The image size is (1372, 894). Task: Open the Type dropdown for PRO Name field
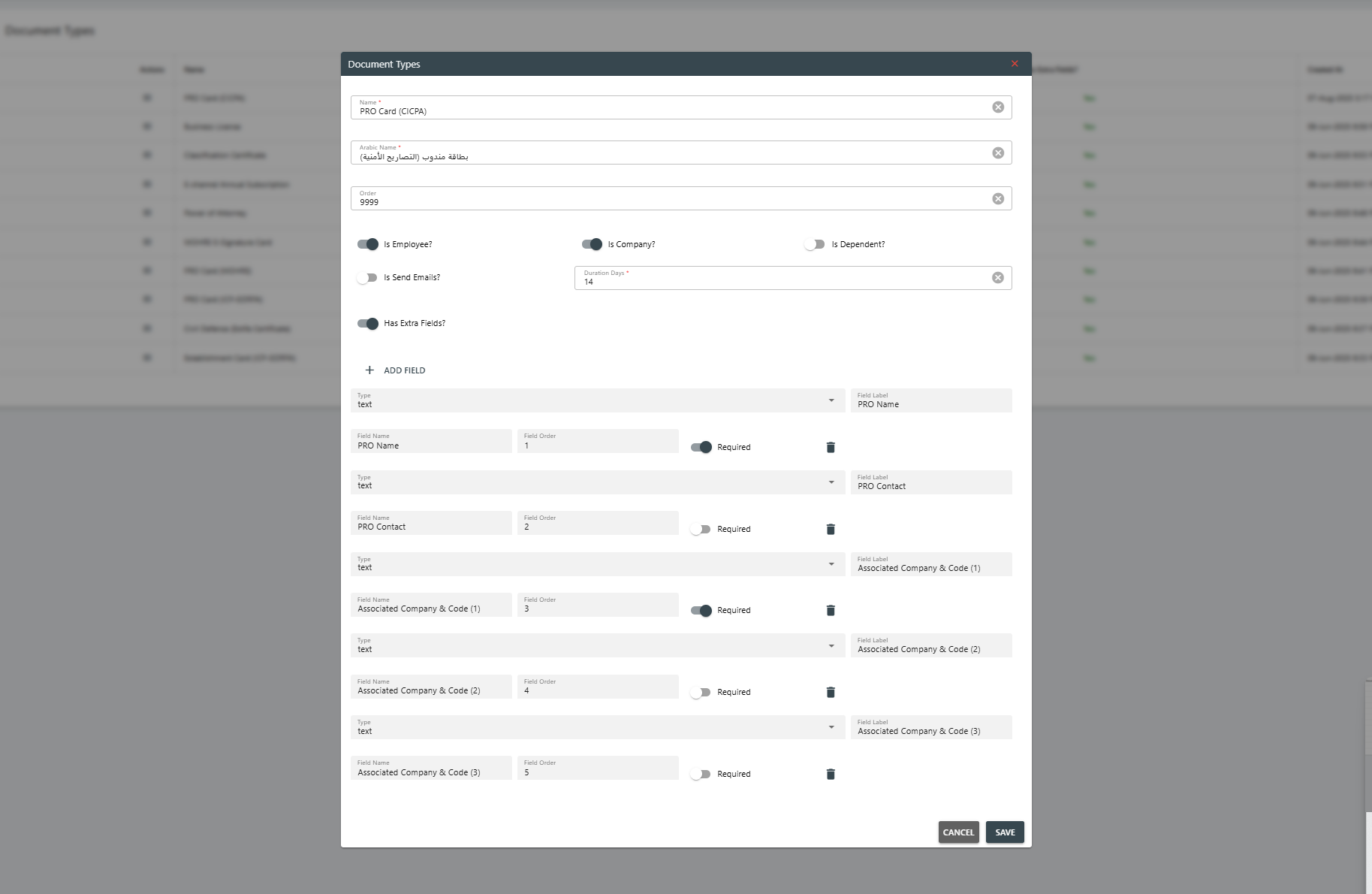coord(831,400)
